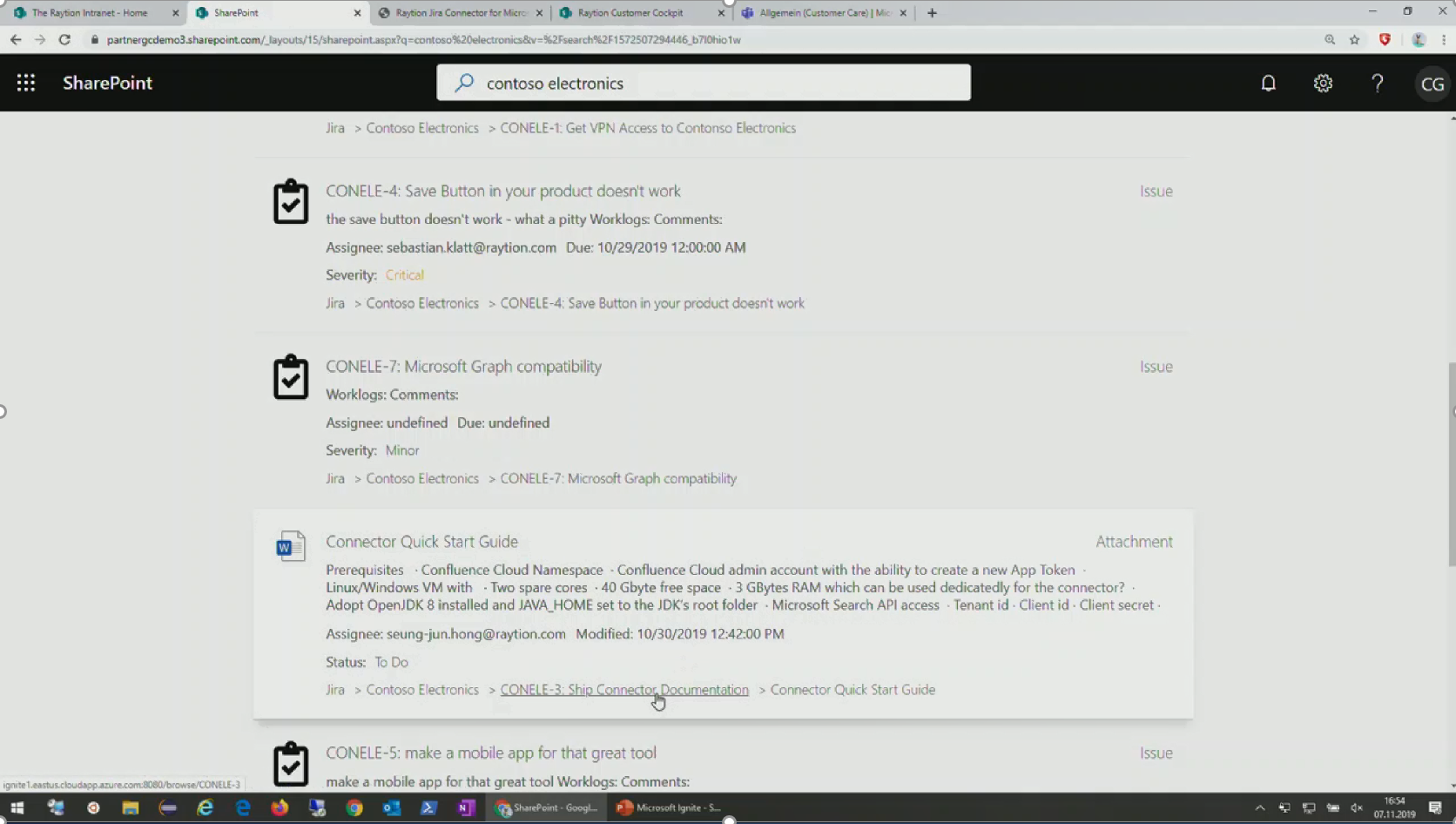This screenshot has width=1456, height=824.
Task: Open the notifications bell
Action: click(1268, 83)
